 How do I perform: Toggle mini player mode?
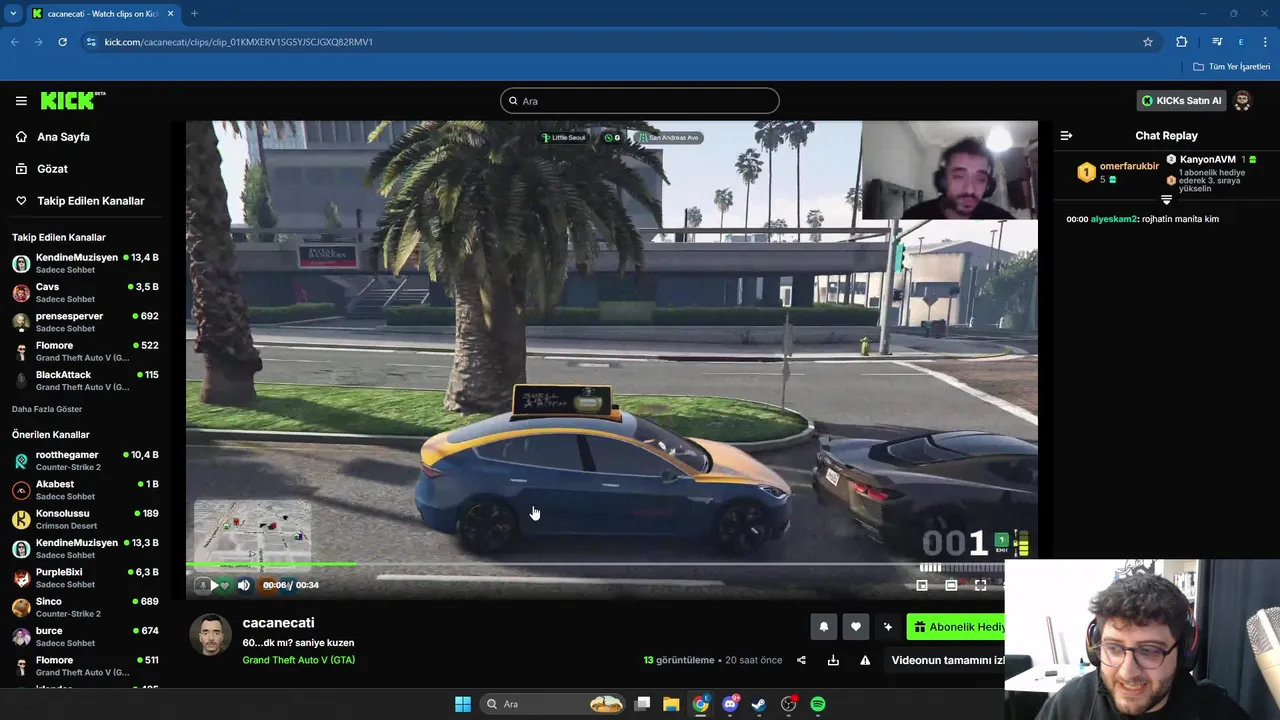[922, 585]
